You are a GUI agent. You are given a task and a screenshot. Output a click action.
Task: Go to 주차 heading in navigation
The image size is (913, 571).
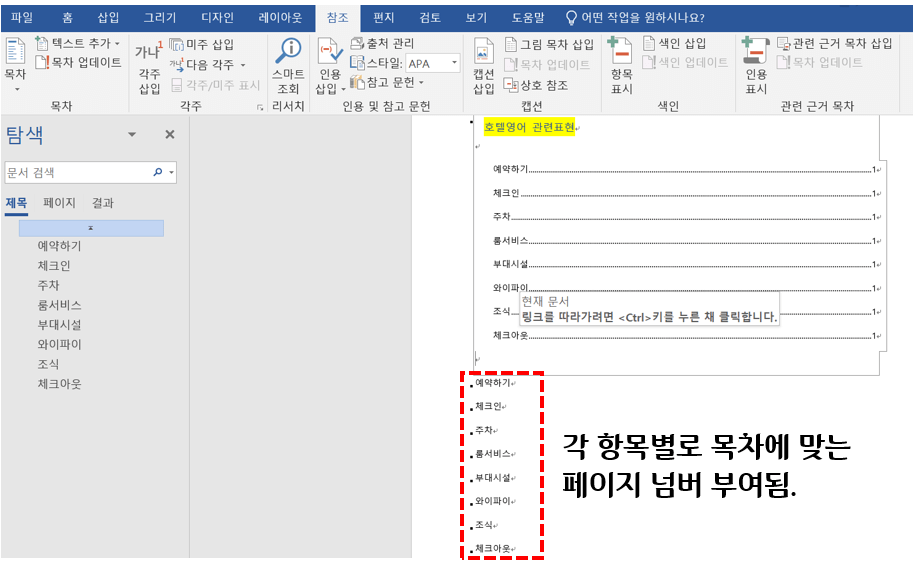coord(48,286)
